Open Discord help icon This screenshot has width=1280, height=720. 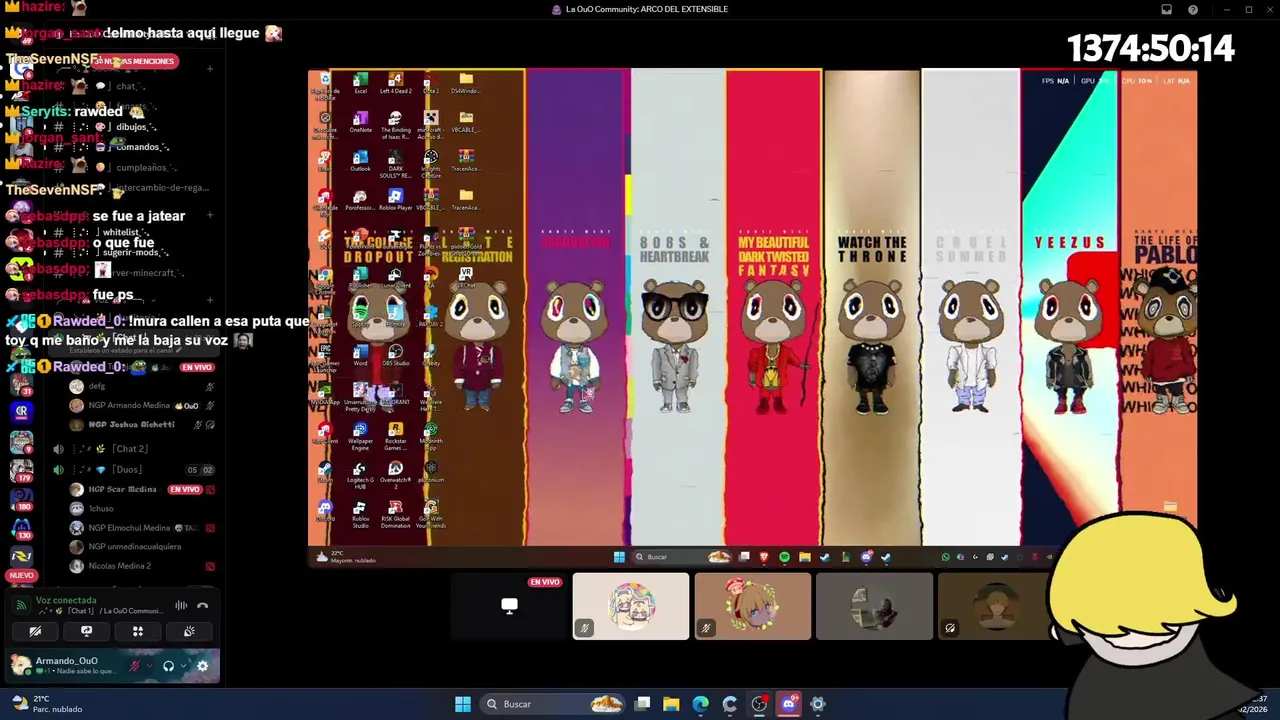[1193, 10]
